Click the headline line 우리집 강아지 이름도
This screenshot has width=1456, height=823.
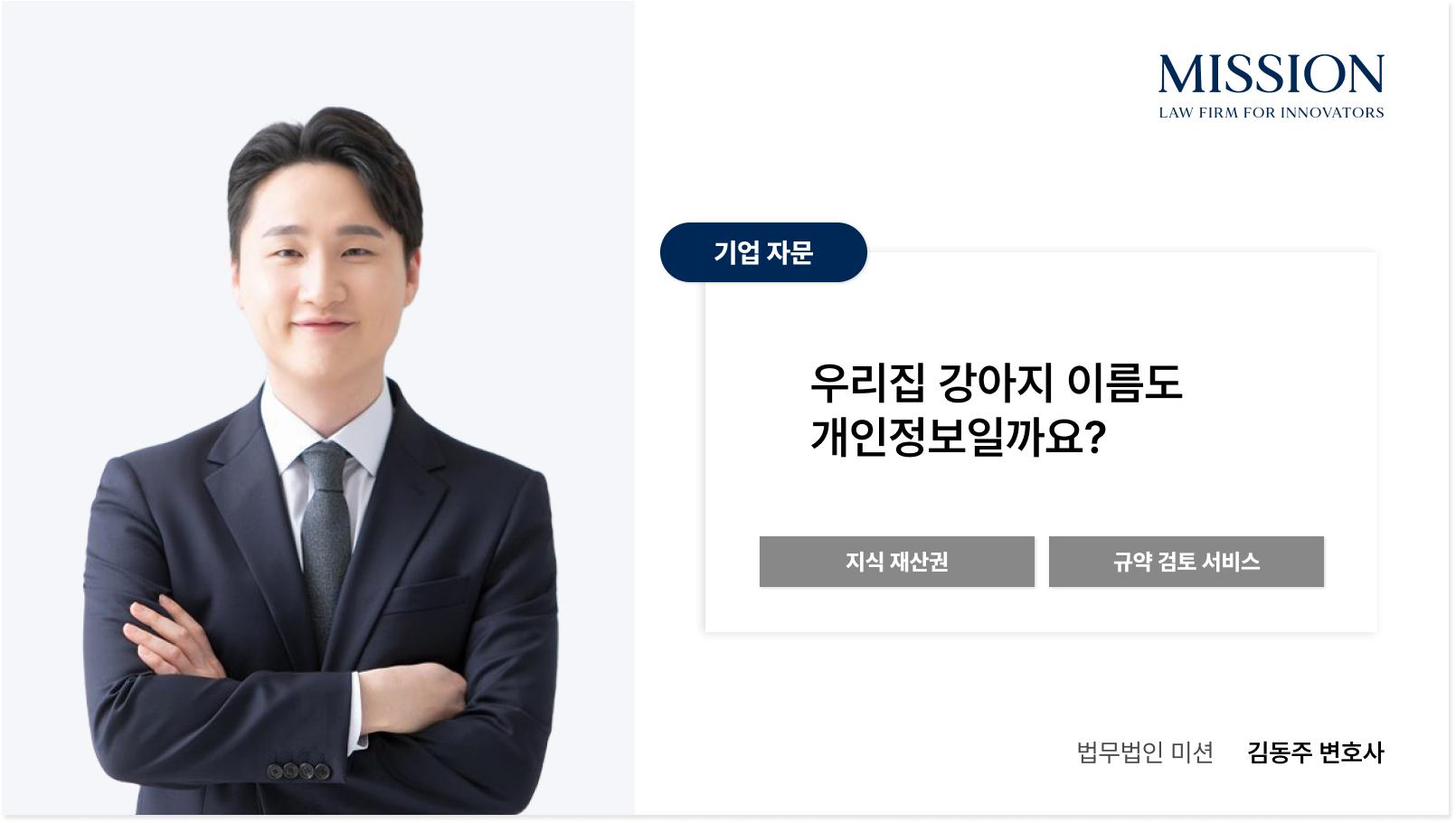(x=996, y=383)
